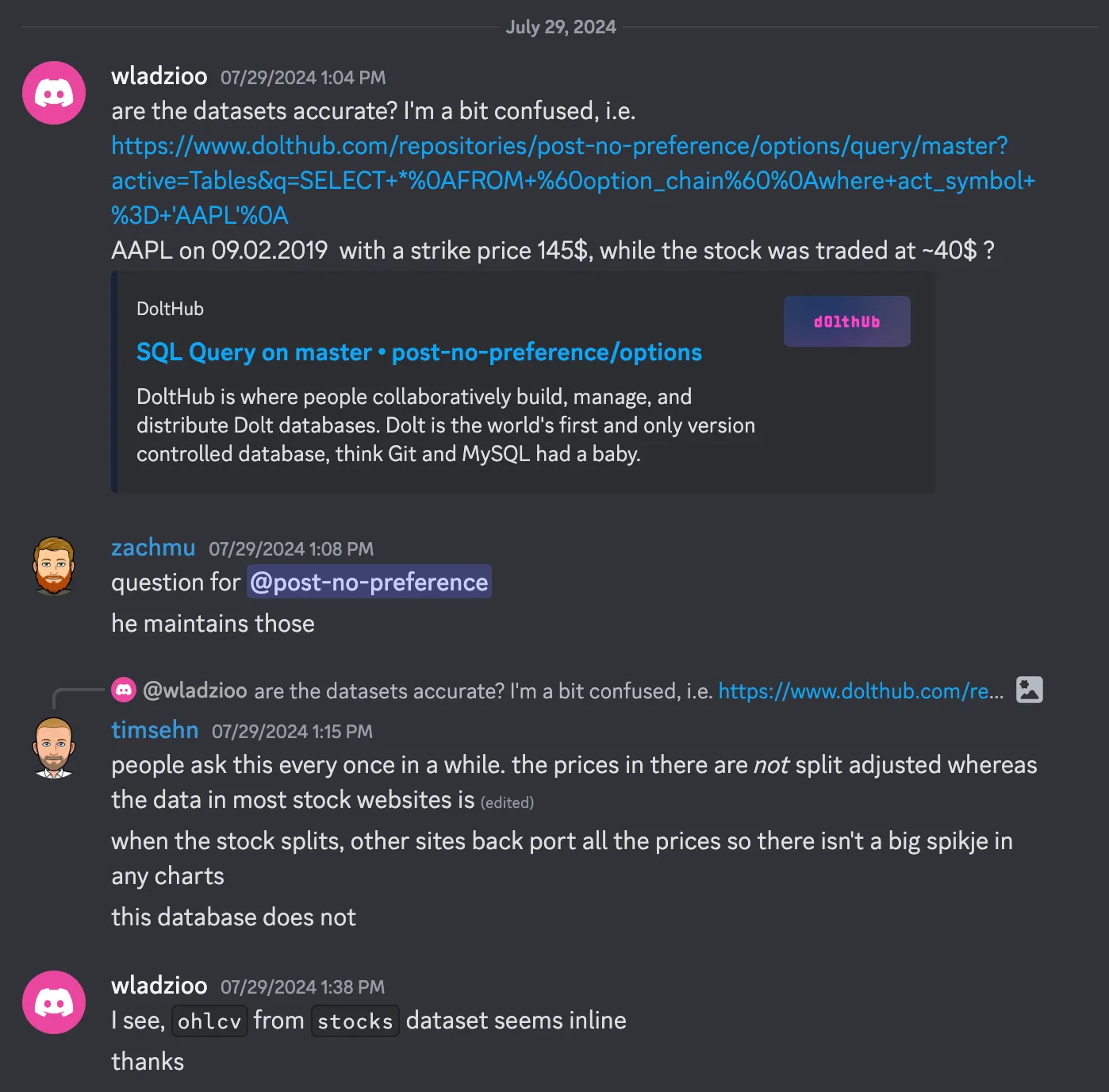Click the @post-no-preference mention
The width and height of the screenshot is (1109, 1092).
[368, 582]
